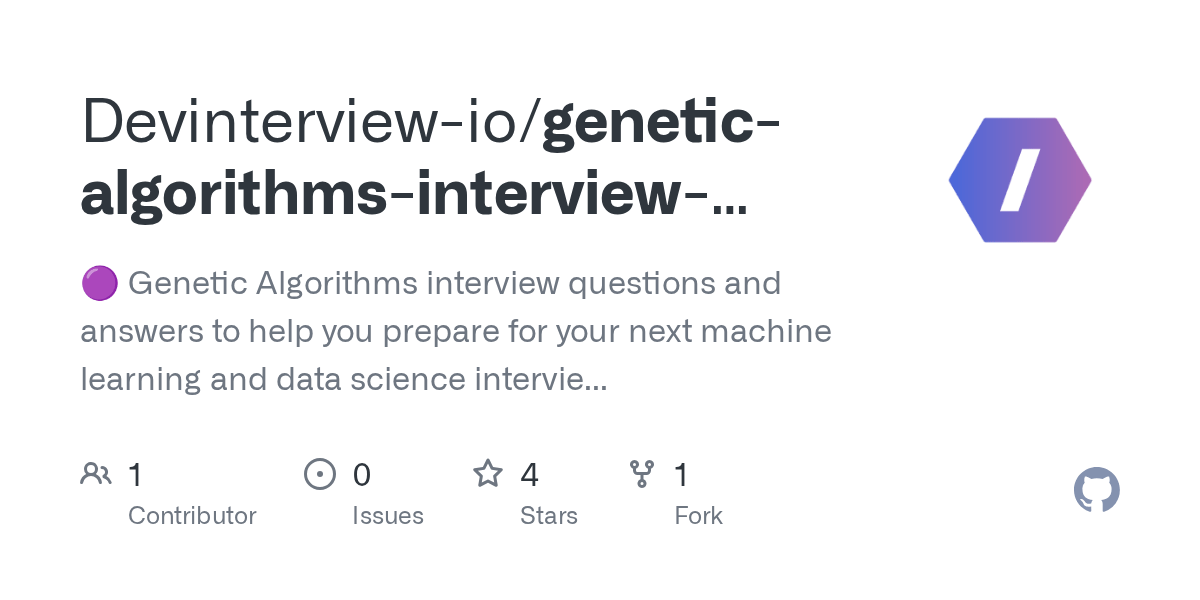Image resolution: width=1200 pixels, height=600 pixels.
Task: Open the genetic-algorithms-interview repository title
Action: [x=431, y=158]
